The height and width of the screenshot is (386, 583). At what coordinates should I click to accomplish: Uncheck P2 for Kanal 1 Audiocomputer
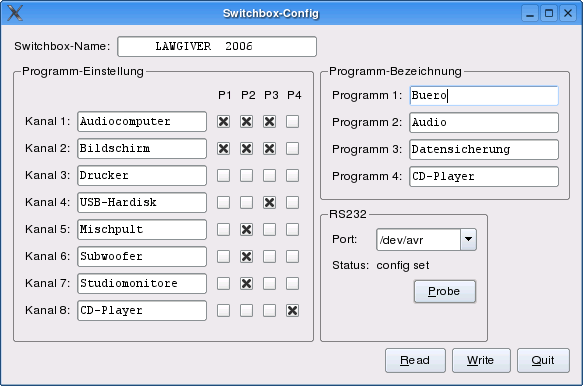[247, 122]
